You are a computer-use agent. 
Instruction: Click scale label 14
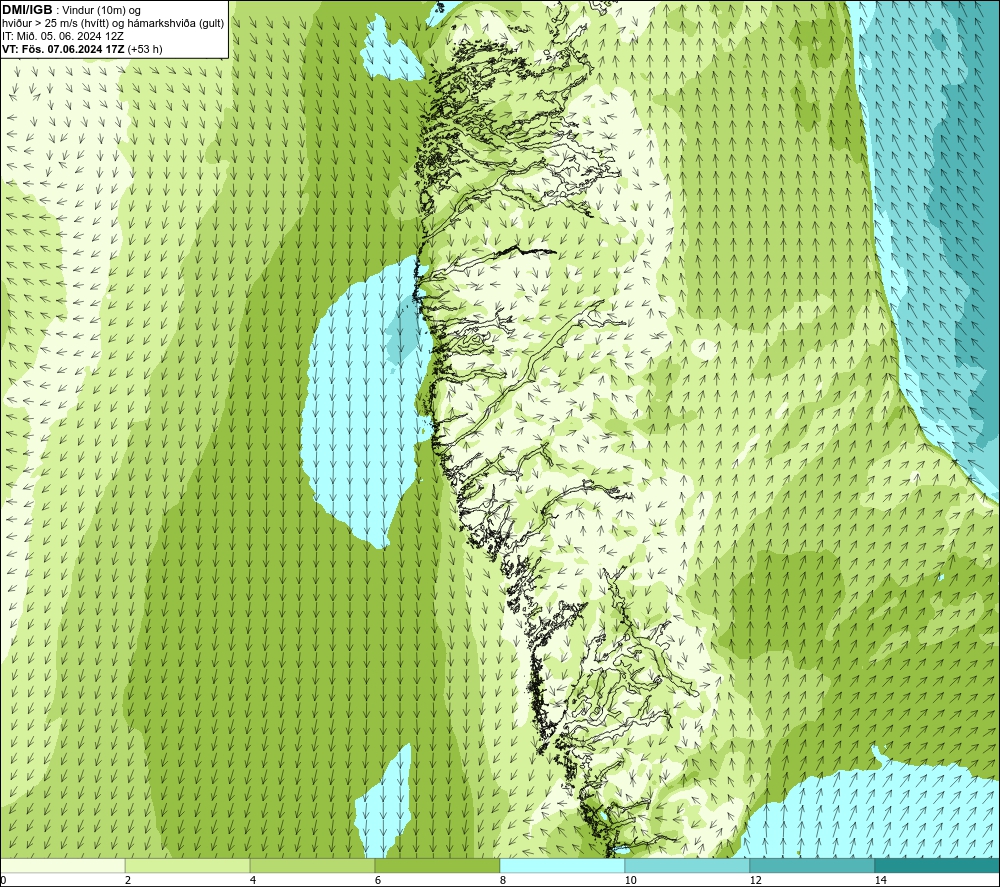880,880
